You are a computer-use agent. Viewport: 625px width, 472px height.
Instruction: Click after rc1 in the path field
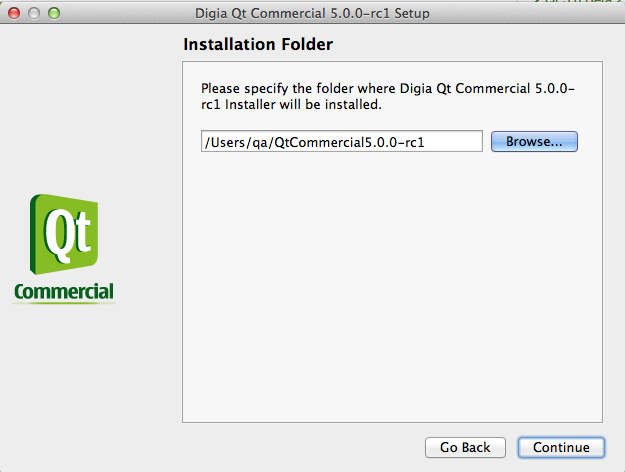tap(428, 142)
